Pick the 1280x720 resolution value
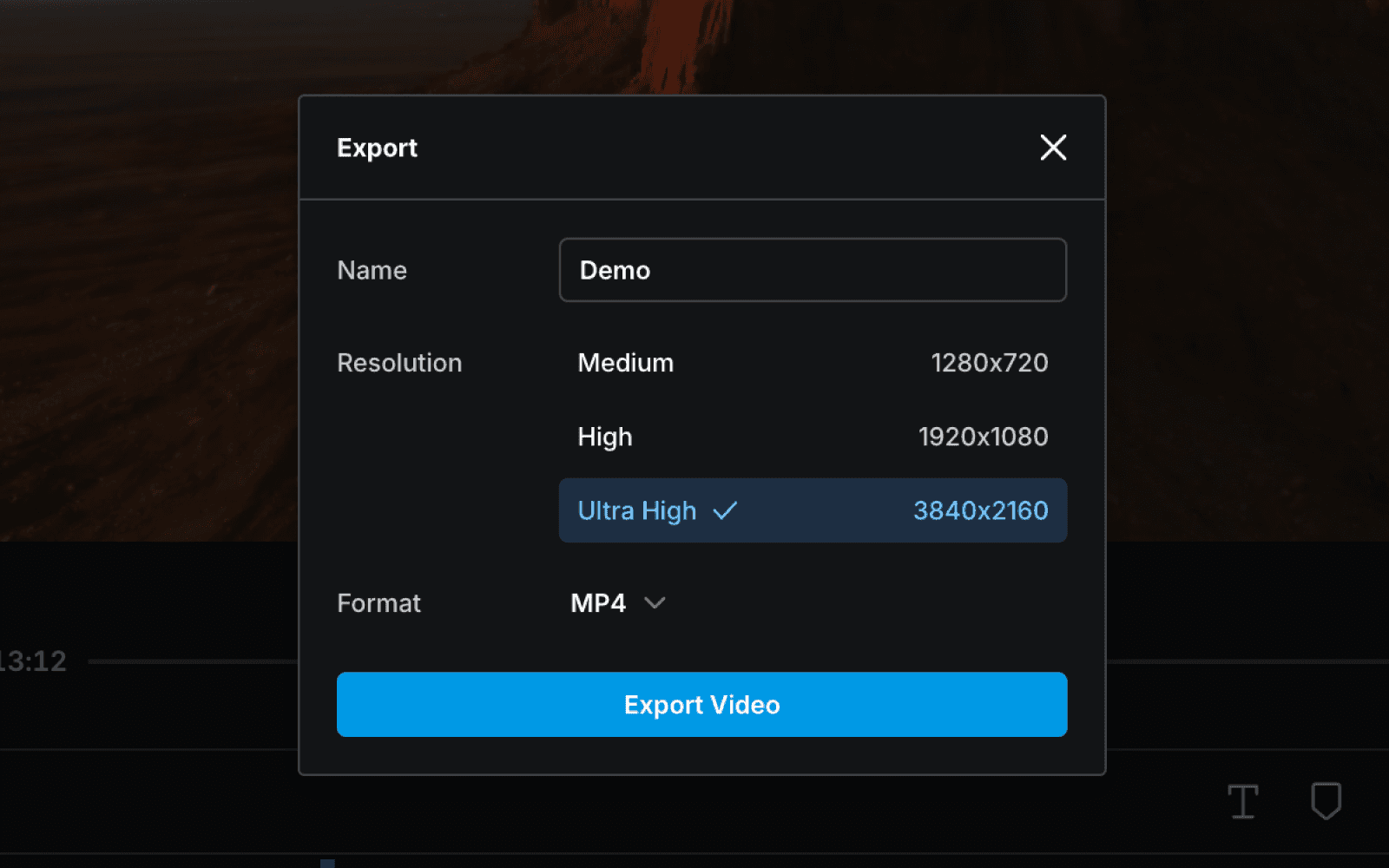This screenshot has width=1389, height=868. click(990, 363)
